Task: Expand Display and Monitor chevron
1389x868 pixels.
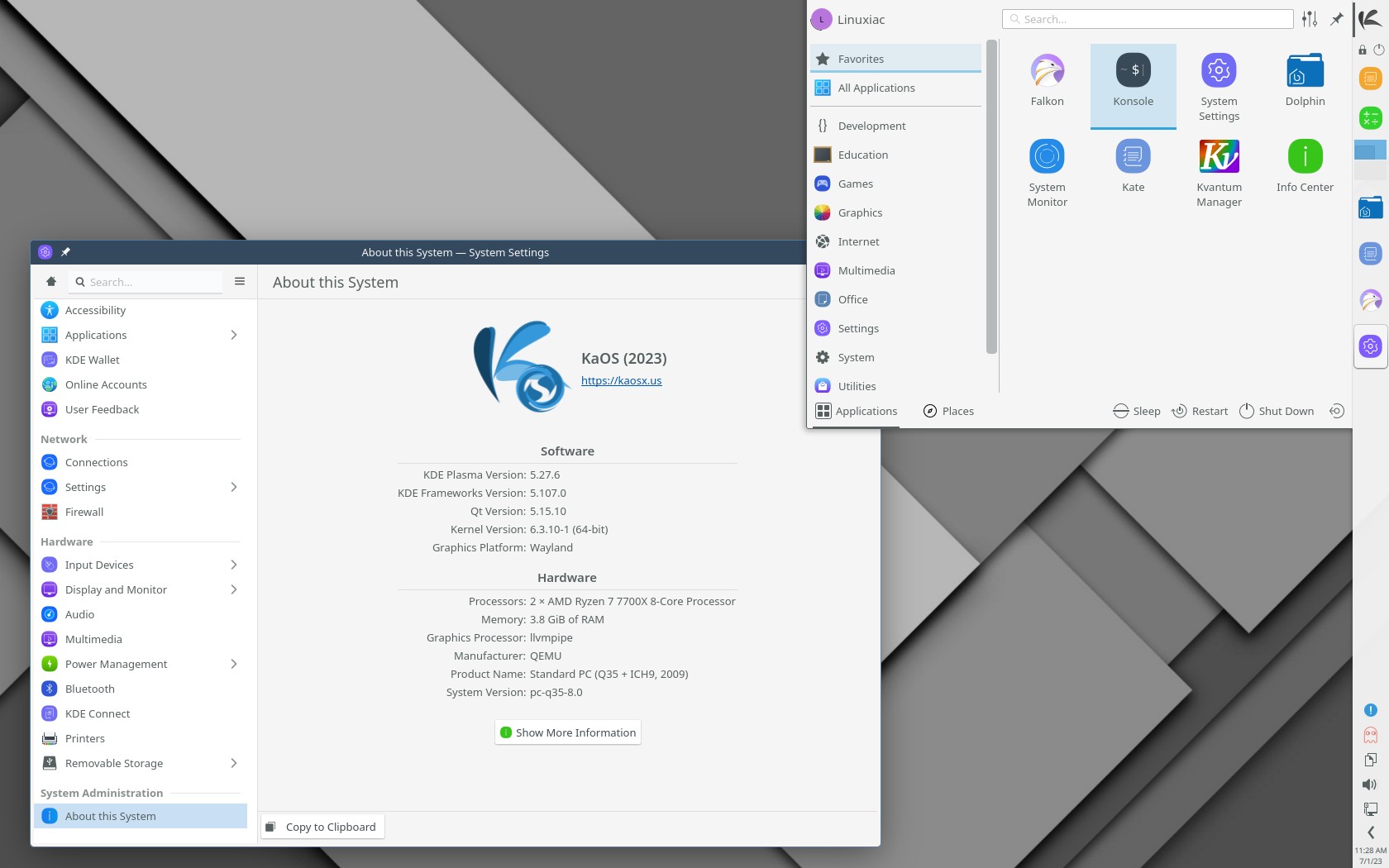Action: pyautogui.click(x=234, y=589)
